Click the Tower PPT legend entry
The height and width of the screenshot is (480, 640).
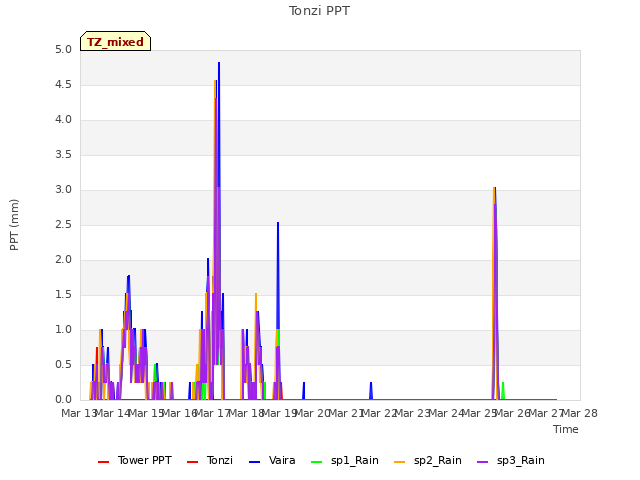pyautogui.click(x=135, y=461)
